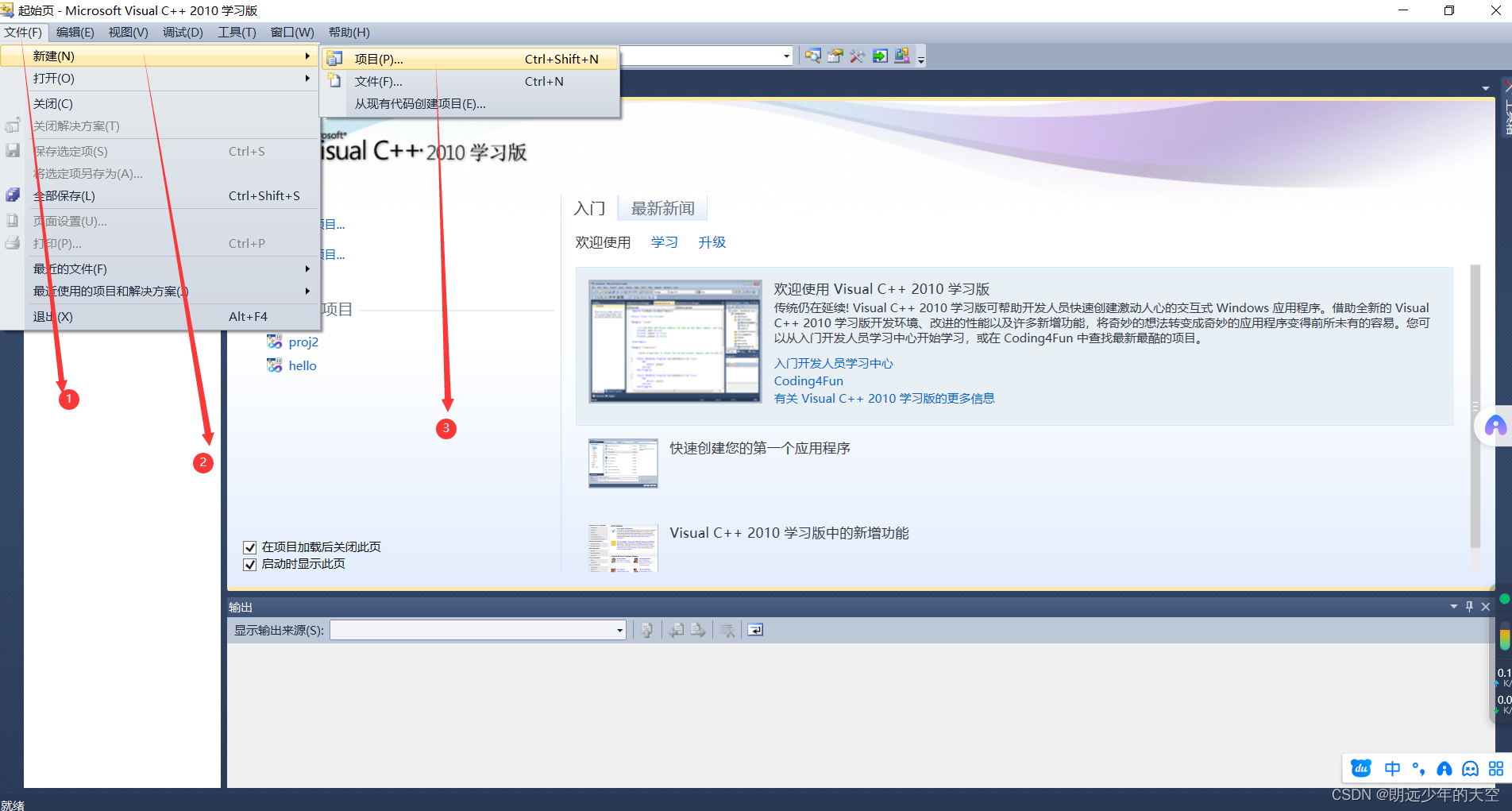Select the 欢迎使用 sub-tab

(603, 242)
